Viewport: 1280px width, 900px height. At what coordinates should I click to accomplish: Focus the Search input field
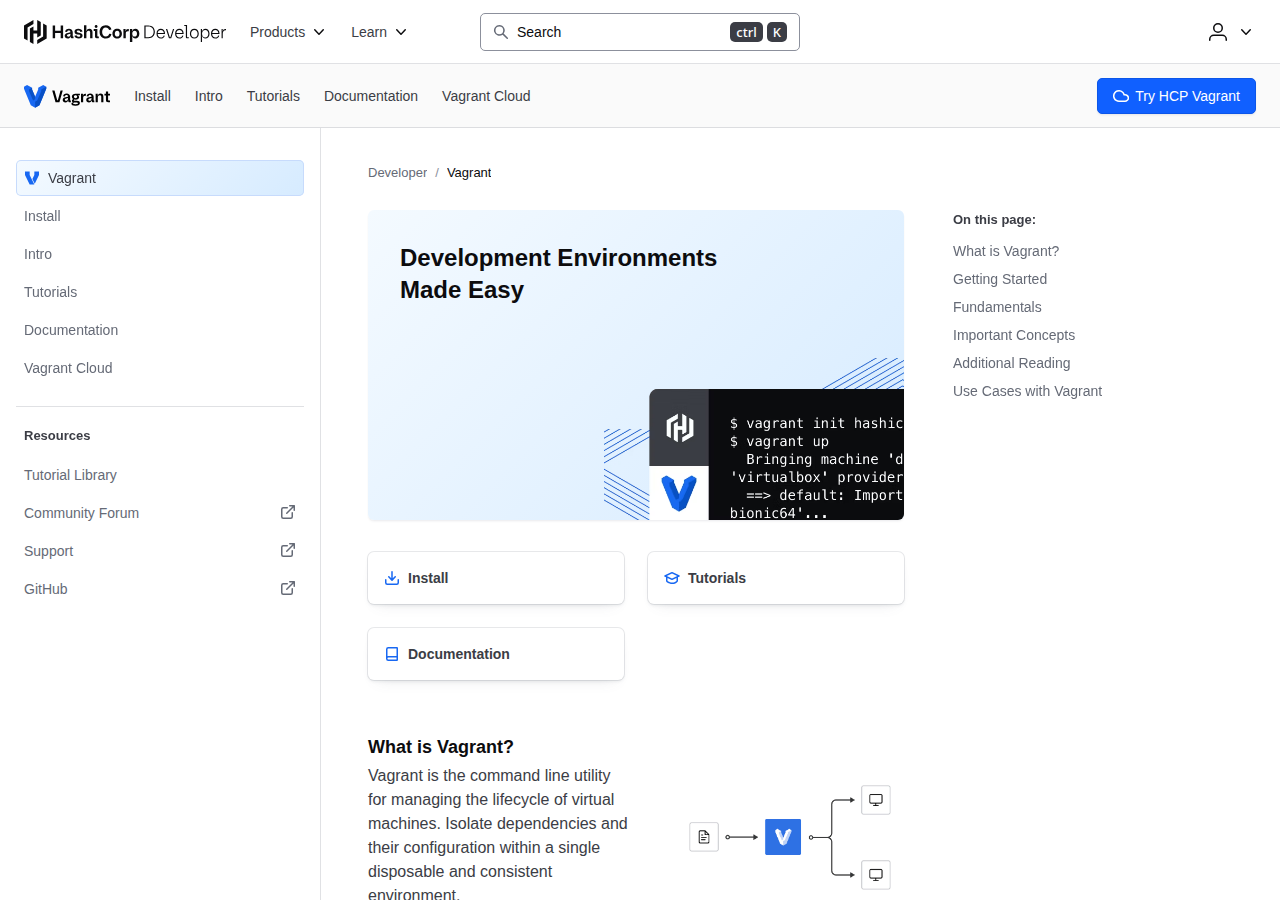(x=640, y=32)
